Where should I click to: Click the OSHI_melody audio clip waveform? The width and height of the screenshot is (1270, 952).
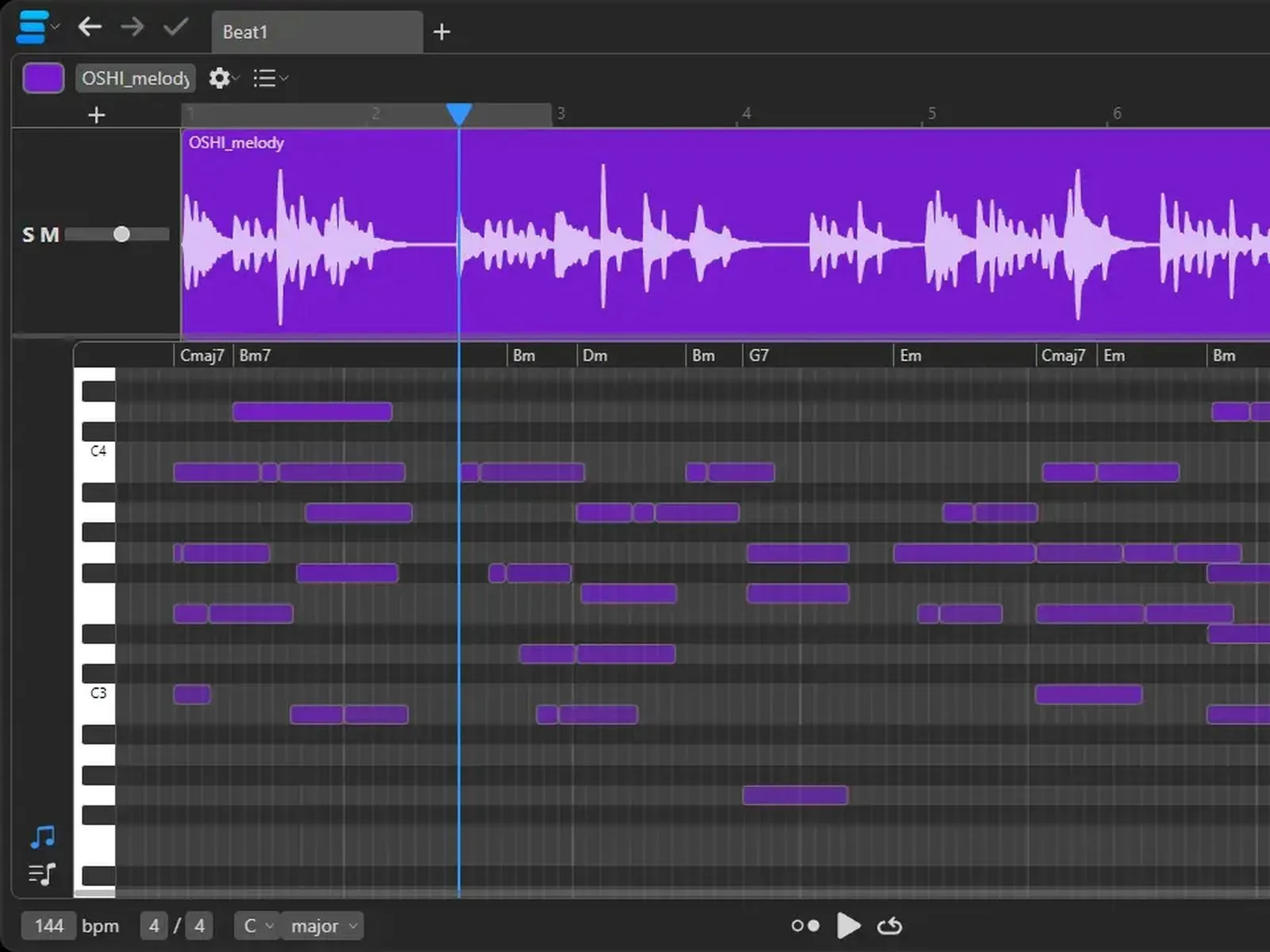725,234
